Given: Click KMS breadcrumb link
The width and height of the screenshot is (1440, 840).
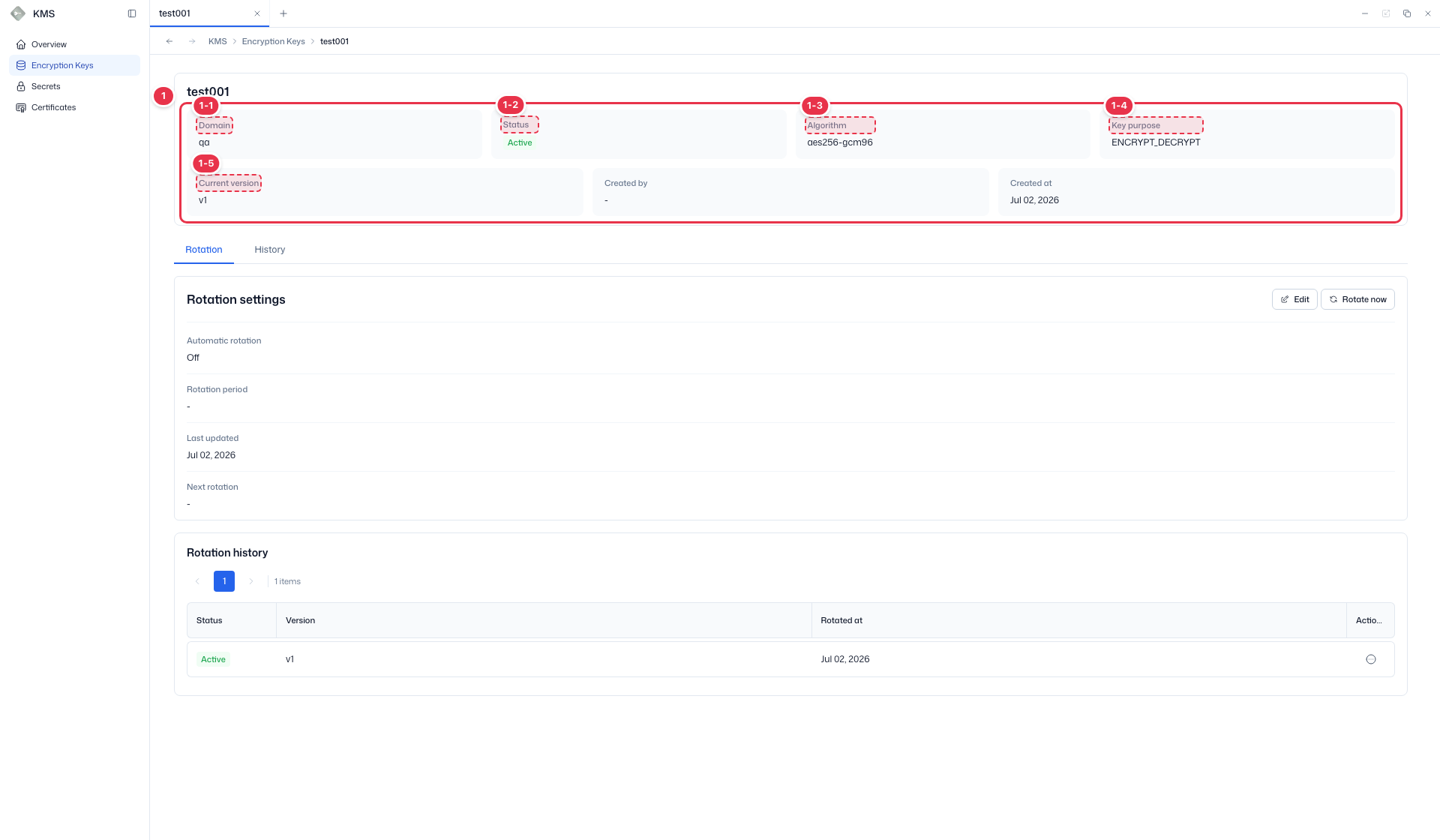Looking at the screenshot, I should click(x=217, y=41).
